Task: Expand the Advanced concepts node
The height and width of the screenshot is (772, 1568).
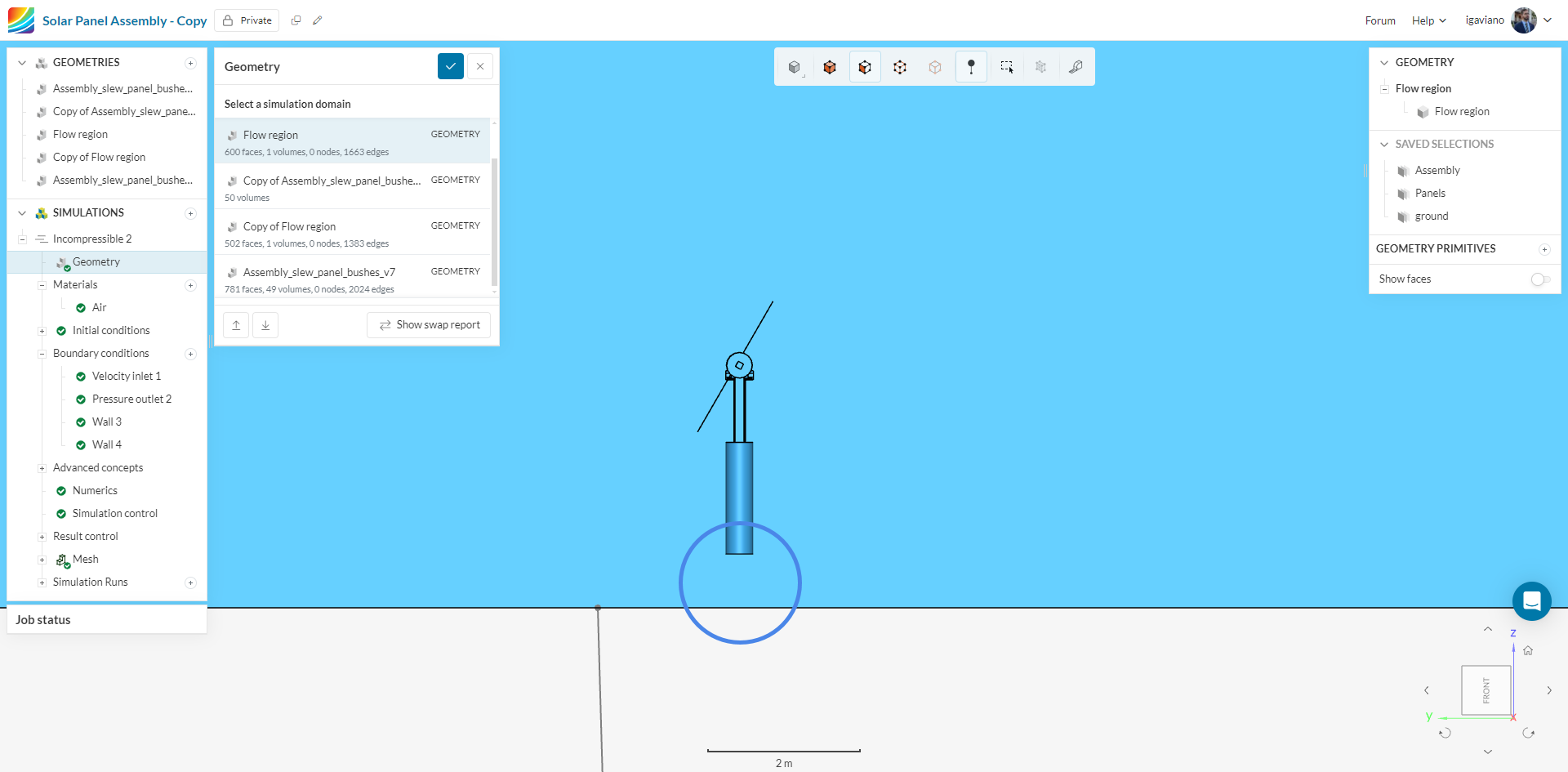Action: pos(42,468)
